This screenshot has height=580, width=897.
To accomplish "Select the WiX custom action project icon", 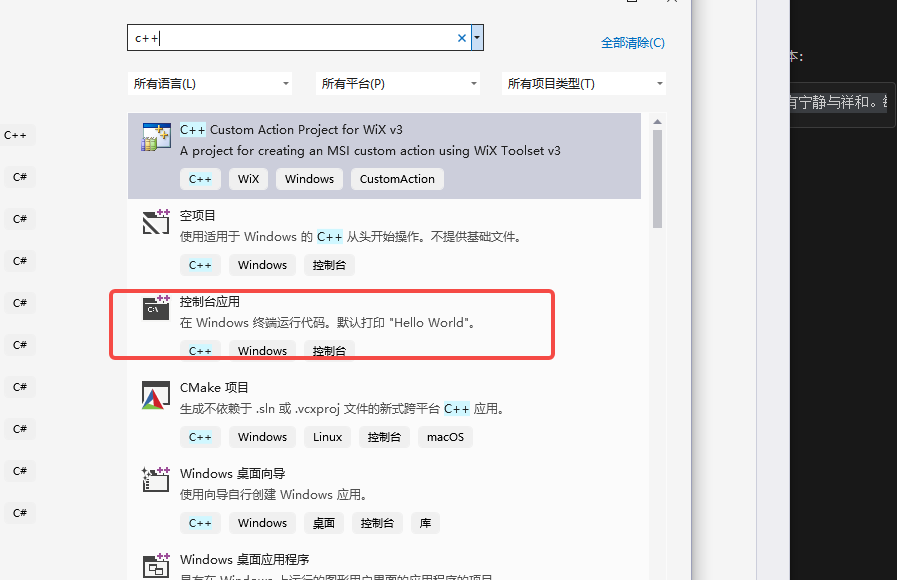I will 156,137.
